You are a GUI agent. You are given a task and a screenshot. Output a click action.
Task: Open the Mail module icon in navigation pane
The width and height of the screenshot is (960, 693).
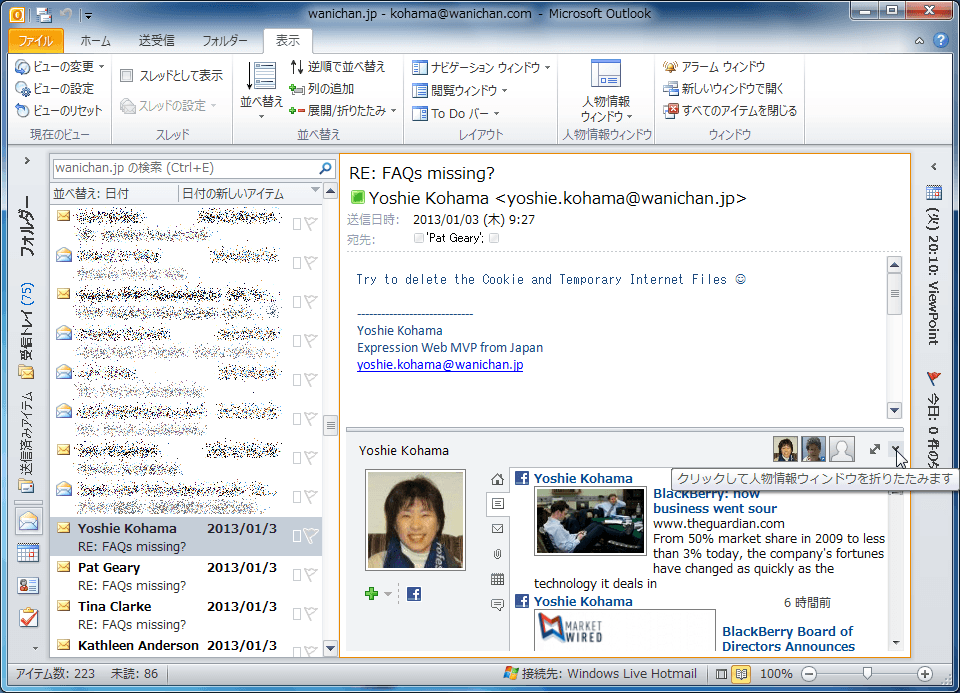click(29, 522)
